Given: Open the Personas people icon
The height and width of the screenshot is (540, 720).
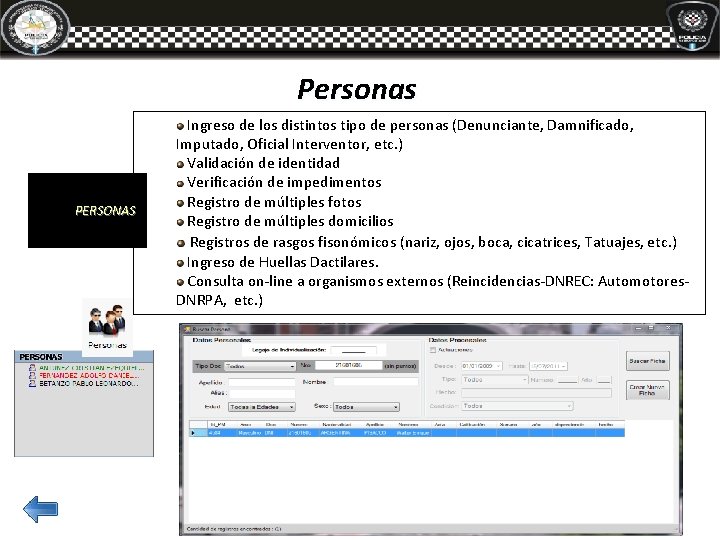Looking at the screenshot, I should point(107,320).
